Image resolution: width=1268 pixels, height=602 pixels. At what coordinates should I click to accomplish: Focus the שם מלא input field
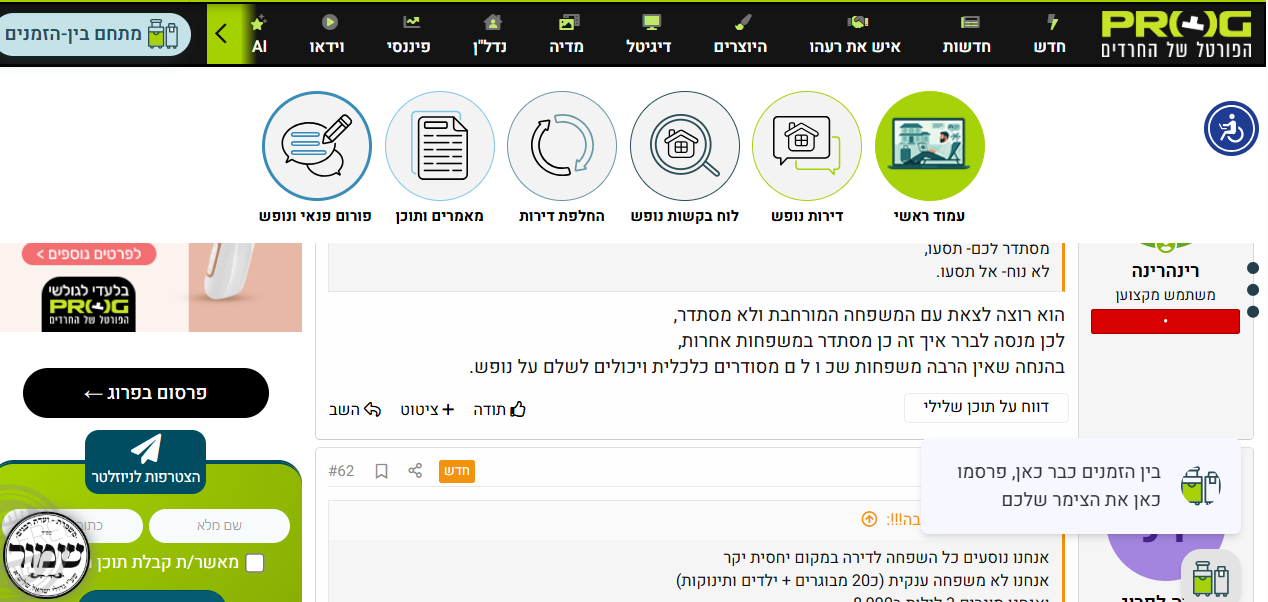pos(219,526)
